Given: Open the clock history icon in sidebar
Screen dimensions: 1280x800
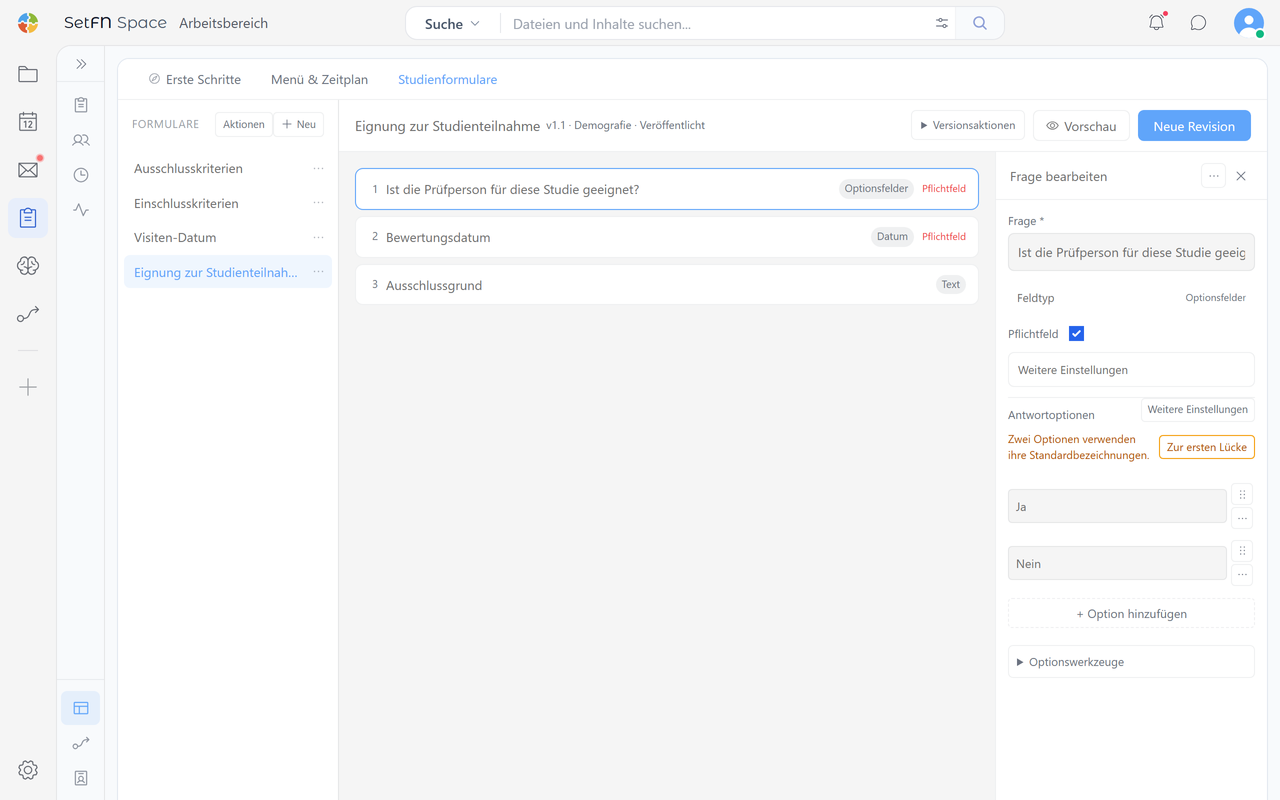Looking at the screenshot, I should (x=81, y=175).
